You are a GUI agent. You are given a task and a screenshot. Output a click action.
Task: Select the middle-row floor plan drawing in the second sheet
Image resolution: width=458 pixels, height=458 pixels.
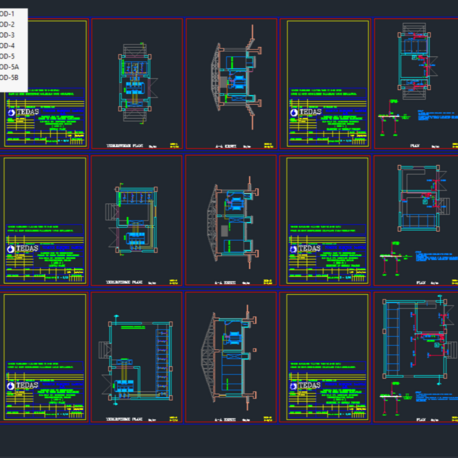point(132,219)
